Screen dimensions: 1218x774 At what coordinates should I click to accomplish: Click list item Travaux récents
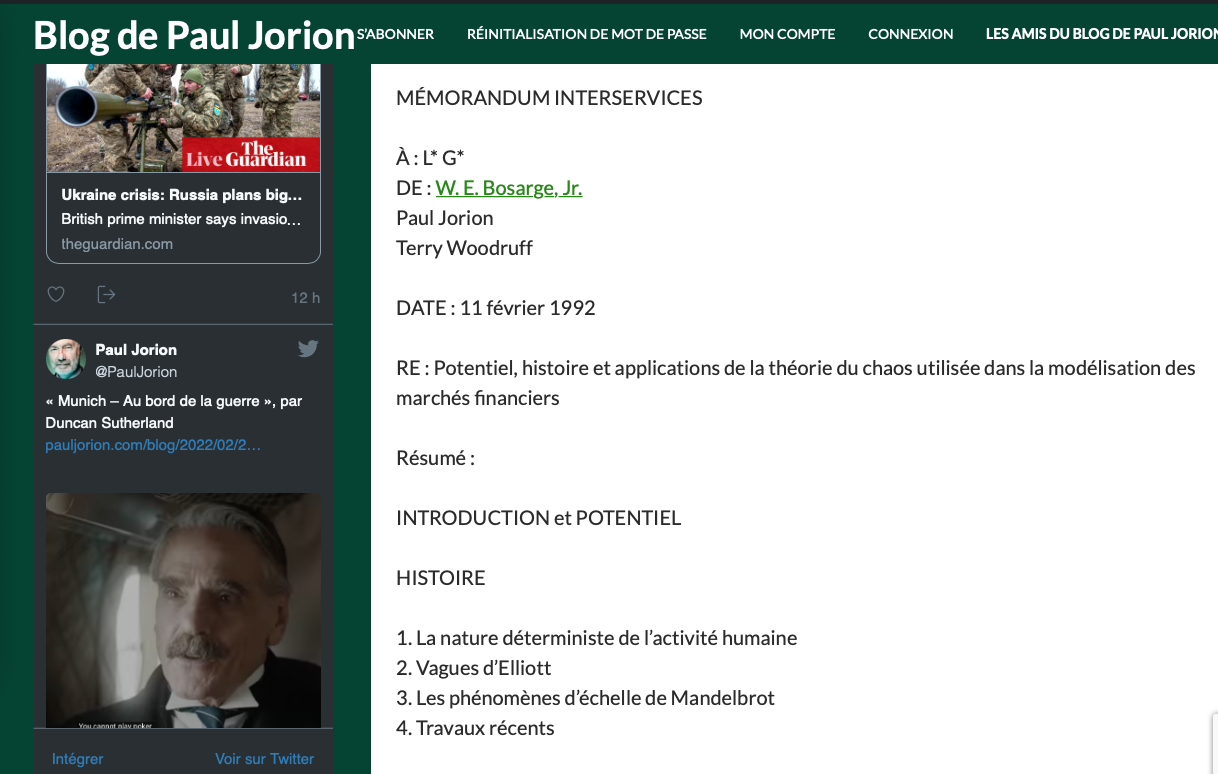click(x=475, y=728)
